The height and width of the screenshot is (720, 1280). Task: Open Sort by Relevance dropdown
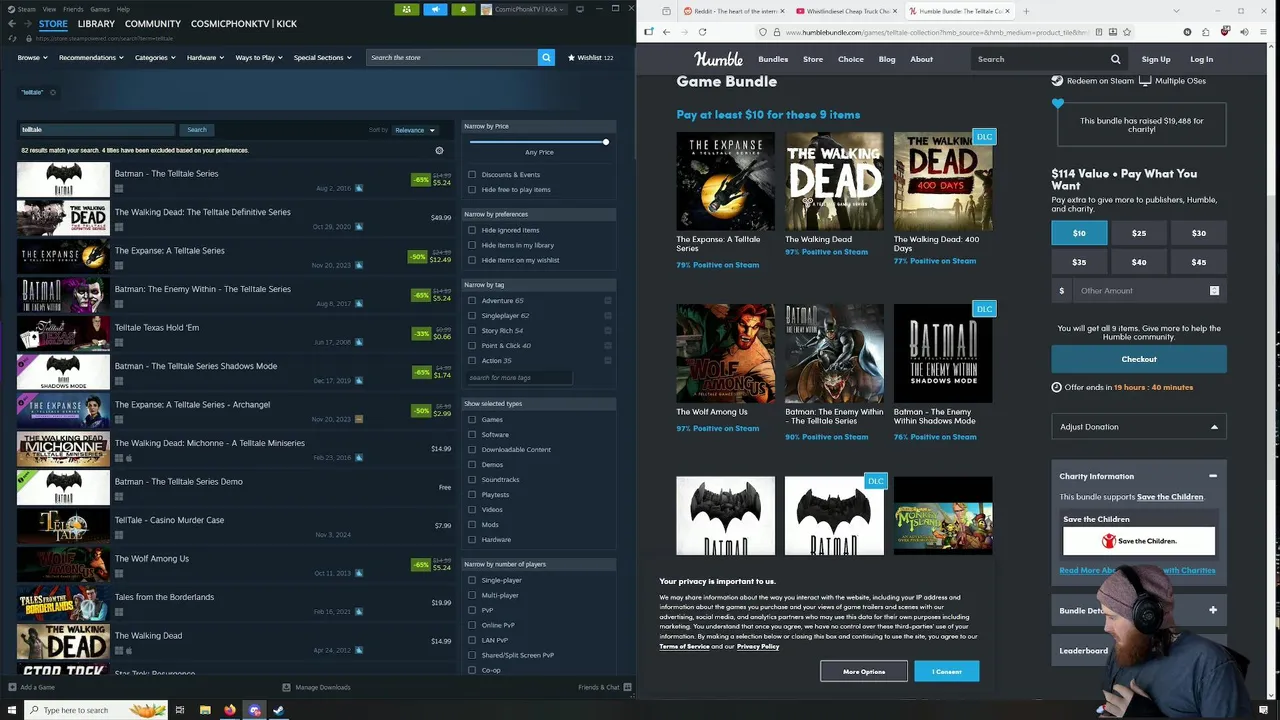click(x=414, y=130)
